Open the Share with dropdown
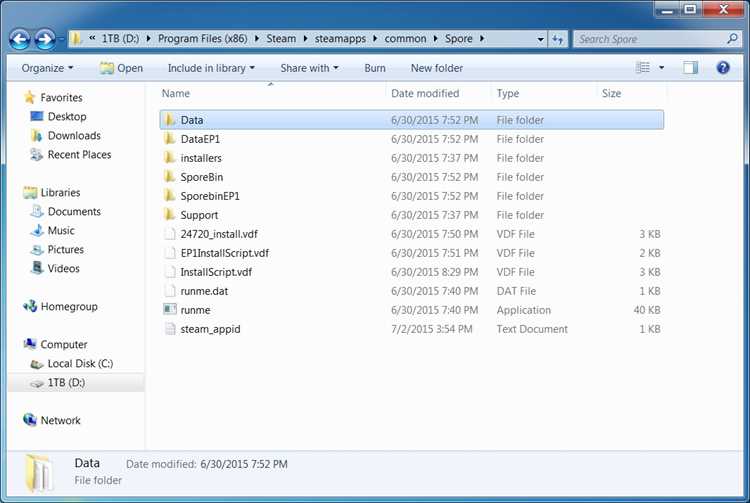750x503 pixels. (309, 68)
